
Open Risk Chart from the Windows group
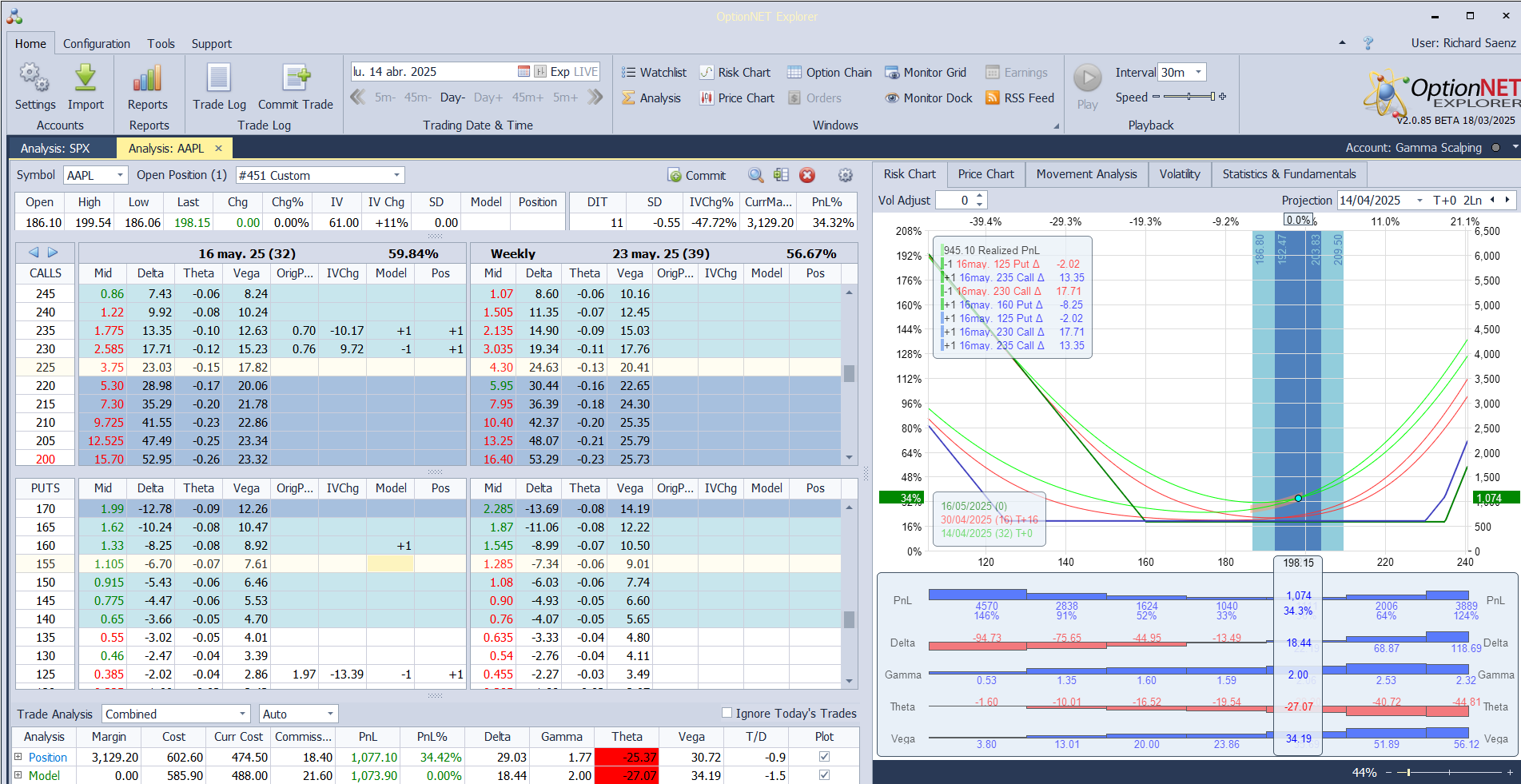735,72
